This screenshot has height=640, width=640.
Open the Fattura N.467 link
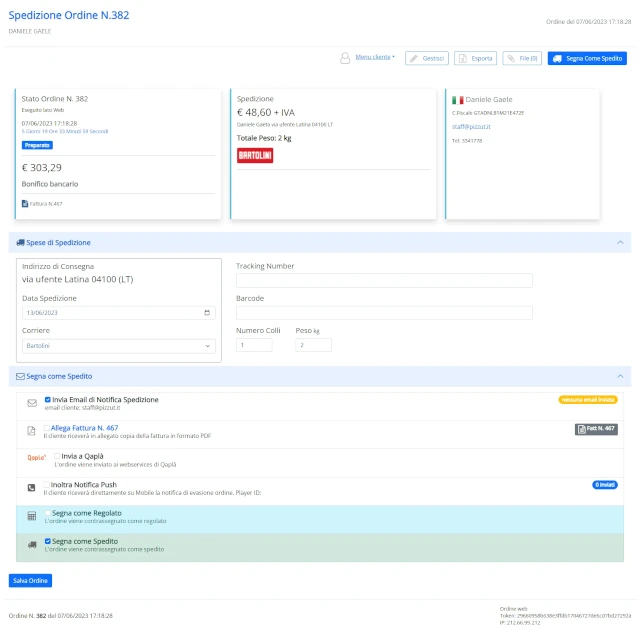[x=46, y=204]
